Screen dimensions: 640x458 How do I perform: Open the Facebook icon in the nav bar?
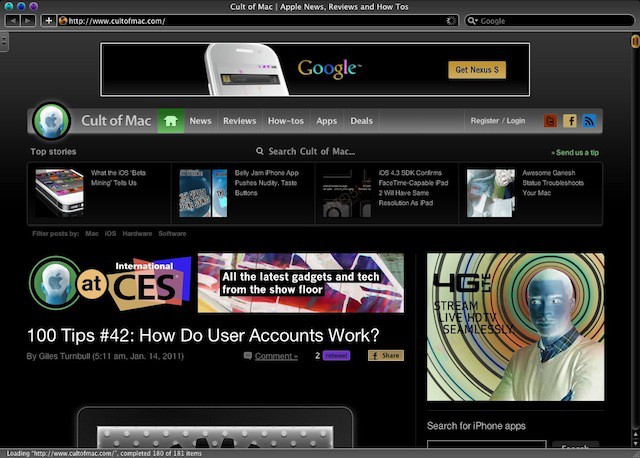(x=570, y=121)
